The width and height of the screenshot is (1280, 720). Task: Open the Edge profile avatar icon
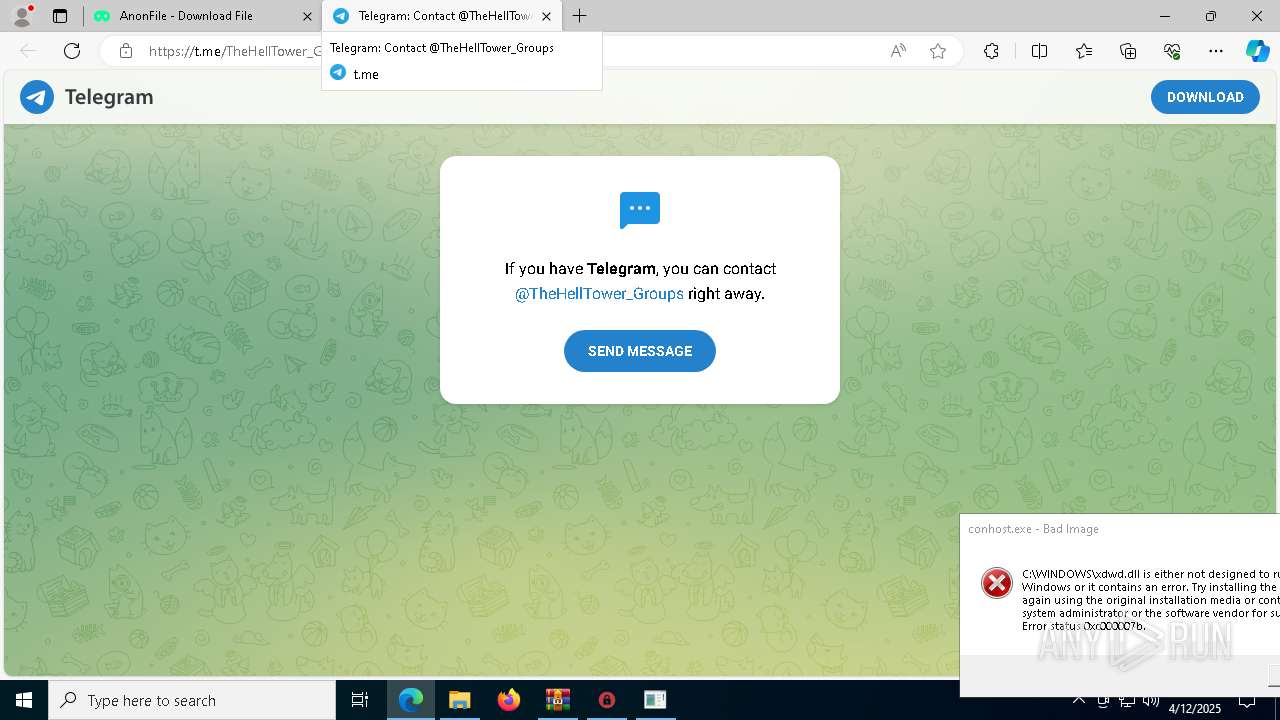coord(22,16)
